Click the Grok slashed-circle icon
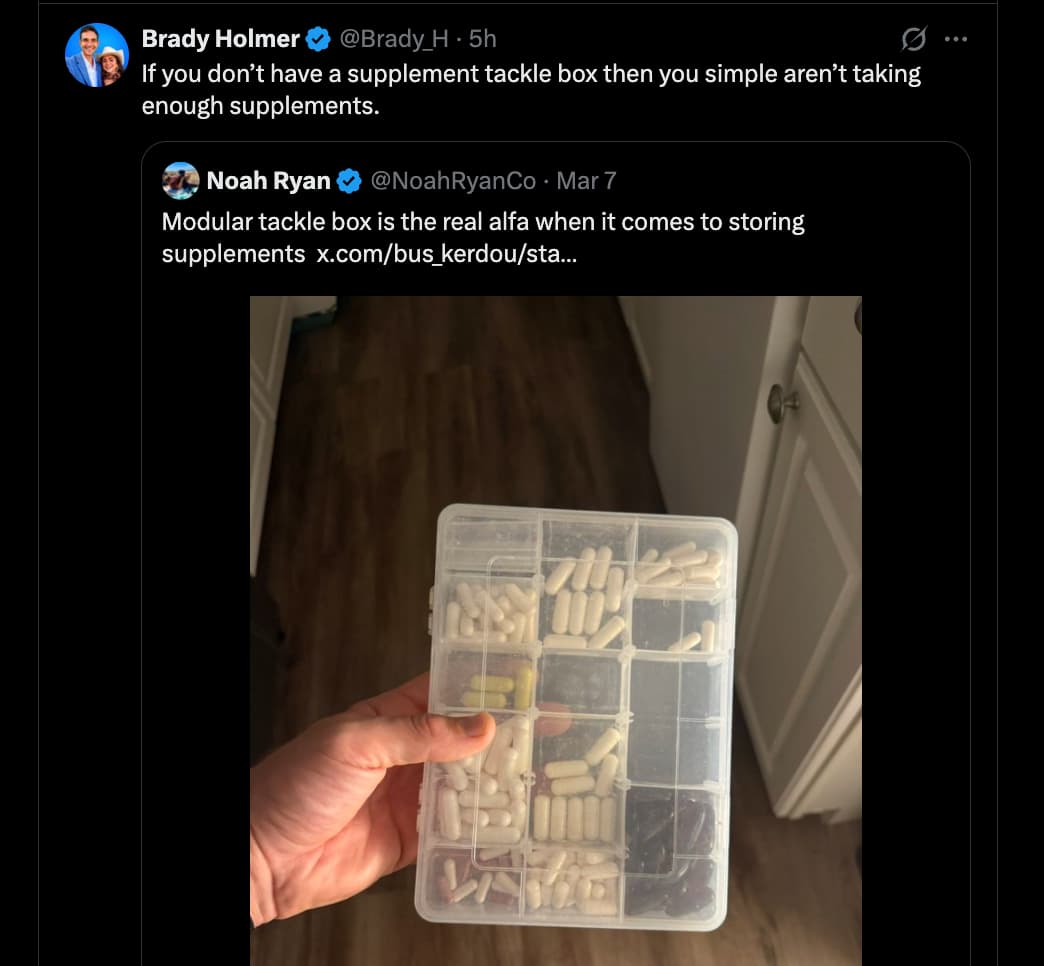 pyautogui.click(x=913, y=40)
